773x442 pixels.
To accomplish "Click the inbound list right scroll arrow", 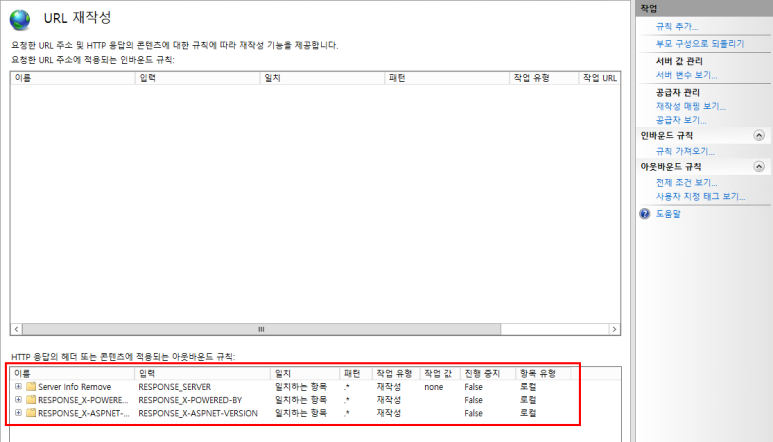I will tap(614, 329).
